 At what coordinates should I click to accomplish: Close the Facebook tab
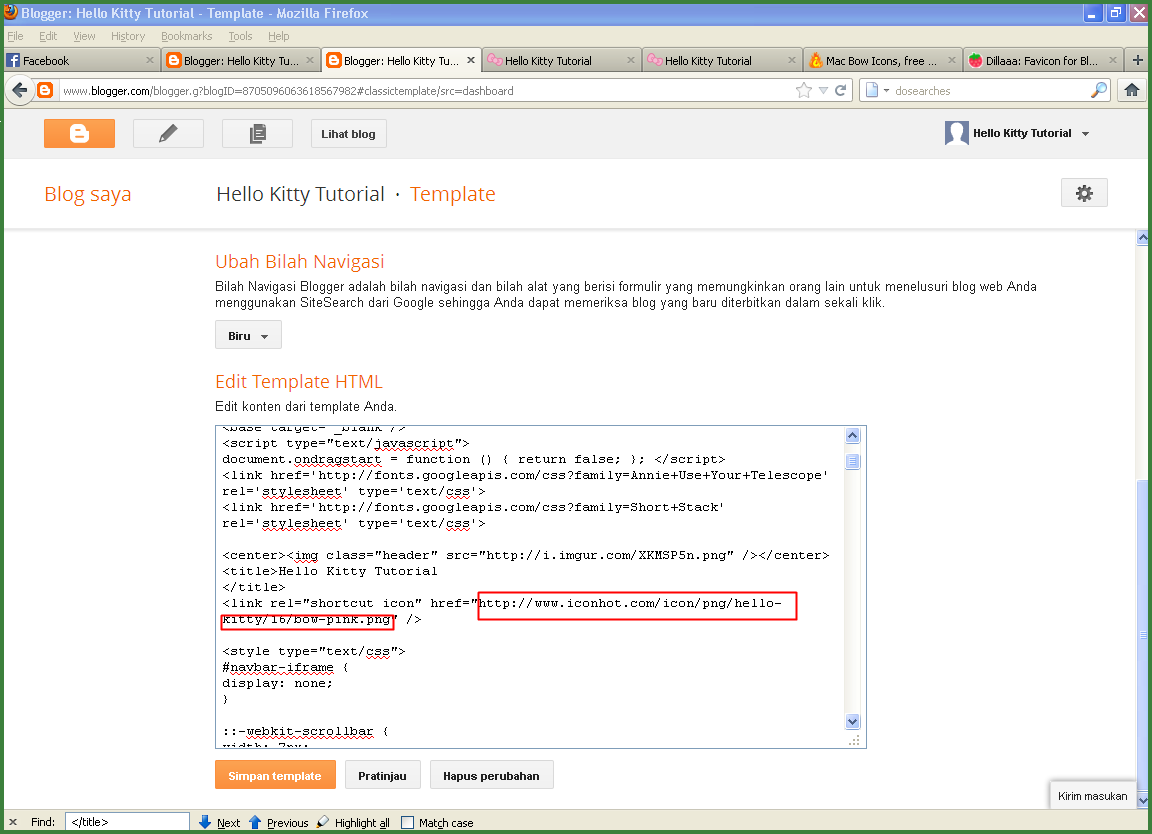tap(150, 60)
